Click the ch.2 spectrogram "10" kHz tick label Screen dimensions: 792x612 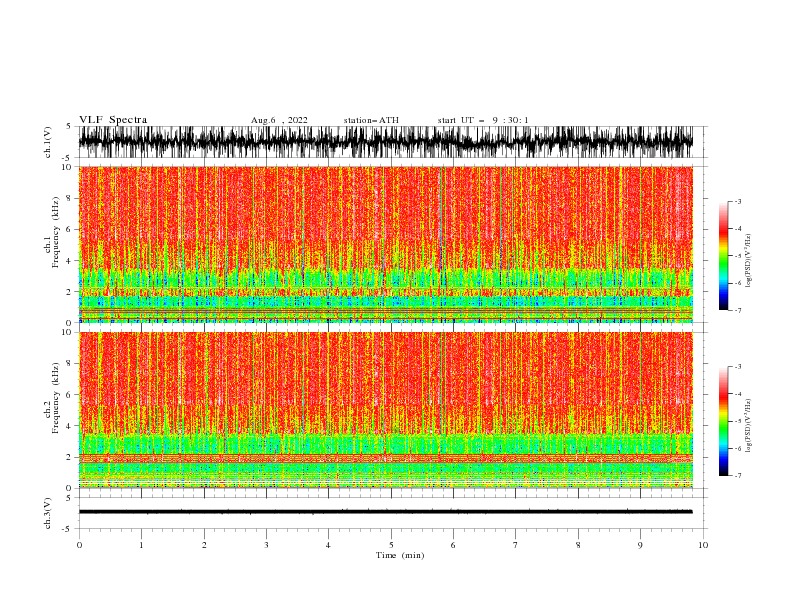(x=66, y=332)
